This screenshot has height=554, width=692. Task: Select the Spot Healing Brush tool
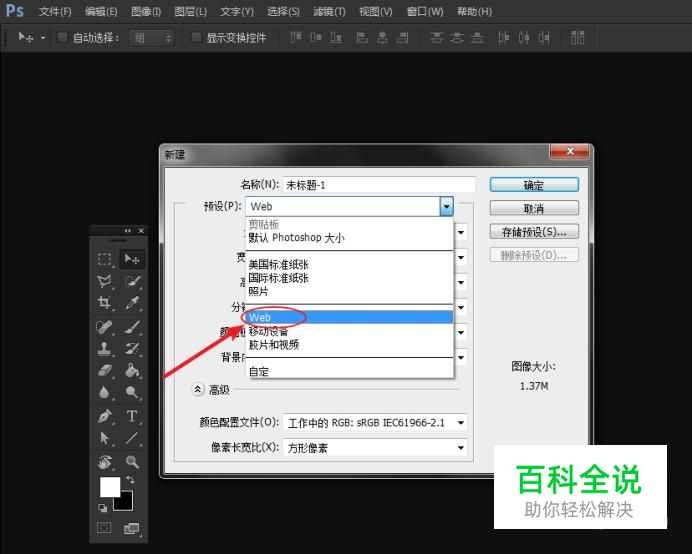[x=104, y=327]
